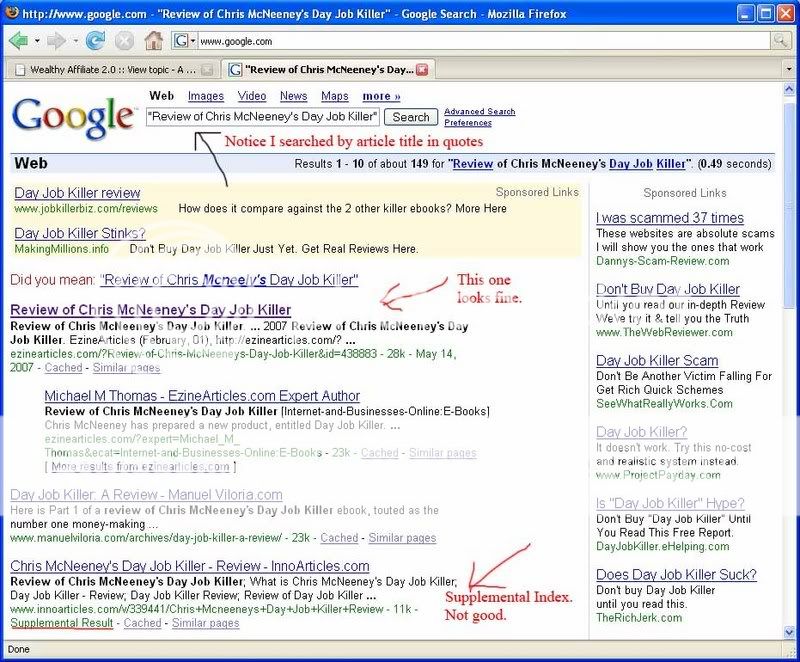The height and width of the screenshot is (662, 800).
Task: Close the active Google Search tab
Action: click(x=422, y=69)
